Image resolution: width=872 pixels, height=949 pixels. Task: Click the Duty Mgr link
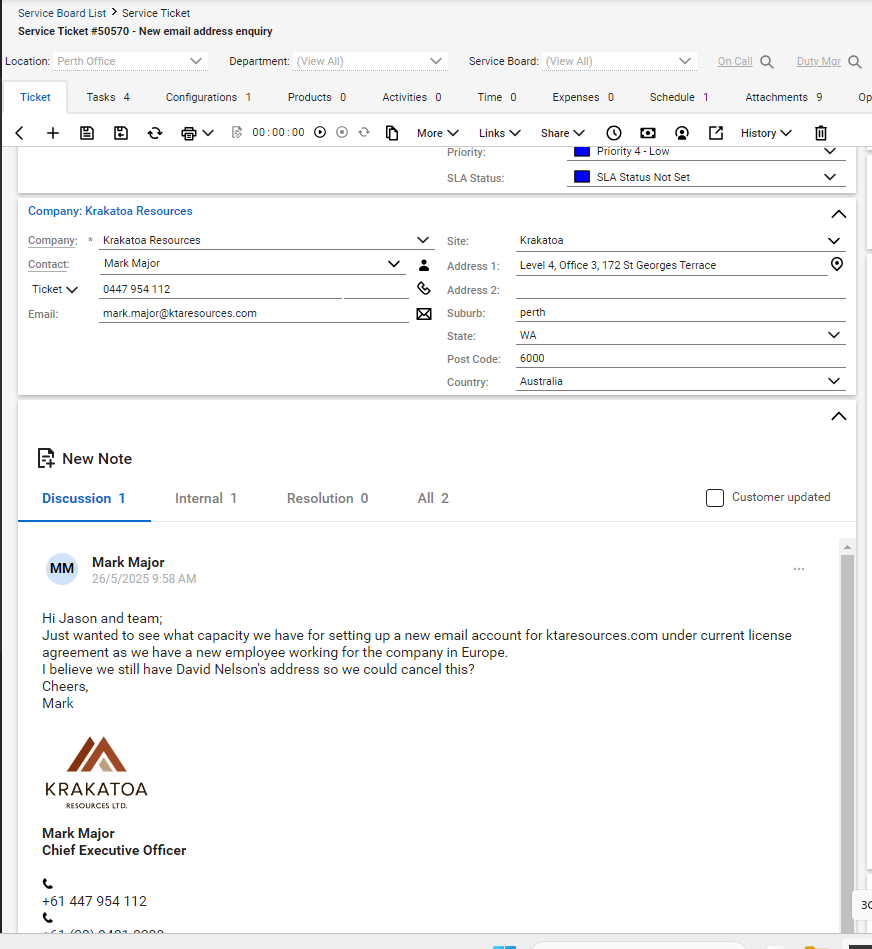pos(818,61)
